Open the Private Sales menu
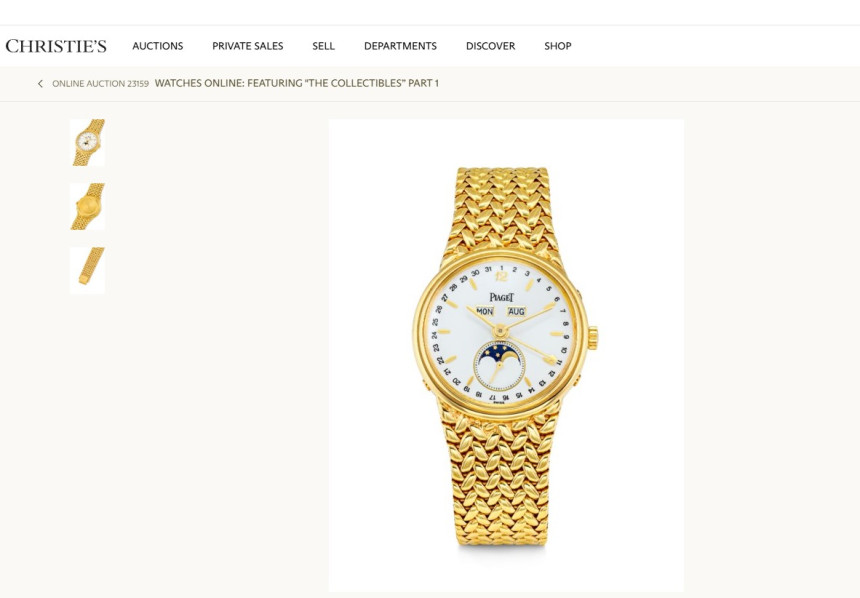Viewport: 860px width, 598px height. [247, 46]
